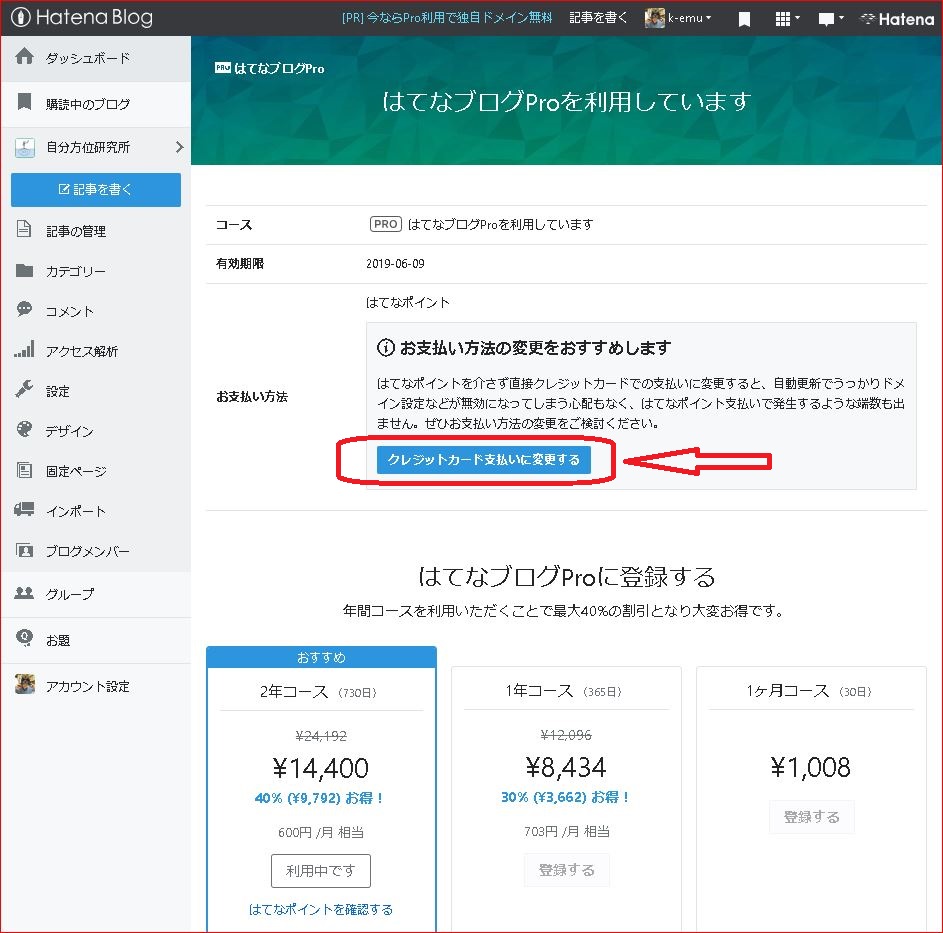Open ダッシュボード in the sidebar
This screenshot has width=943, height=933.
(96, 58)
